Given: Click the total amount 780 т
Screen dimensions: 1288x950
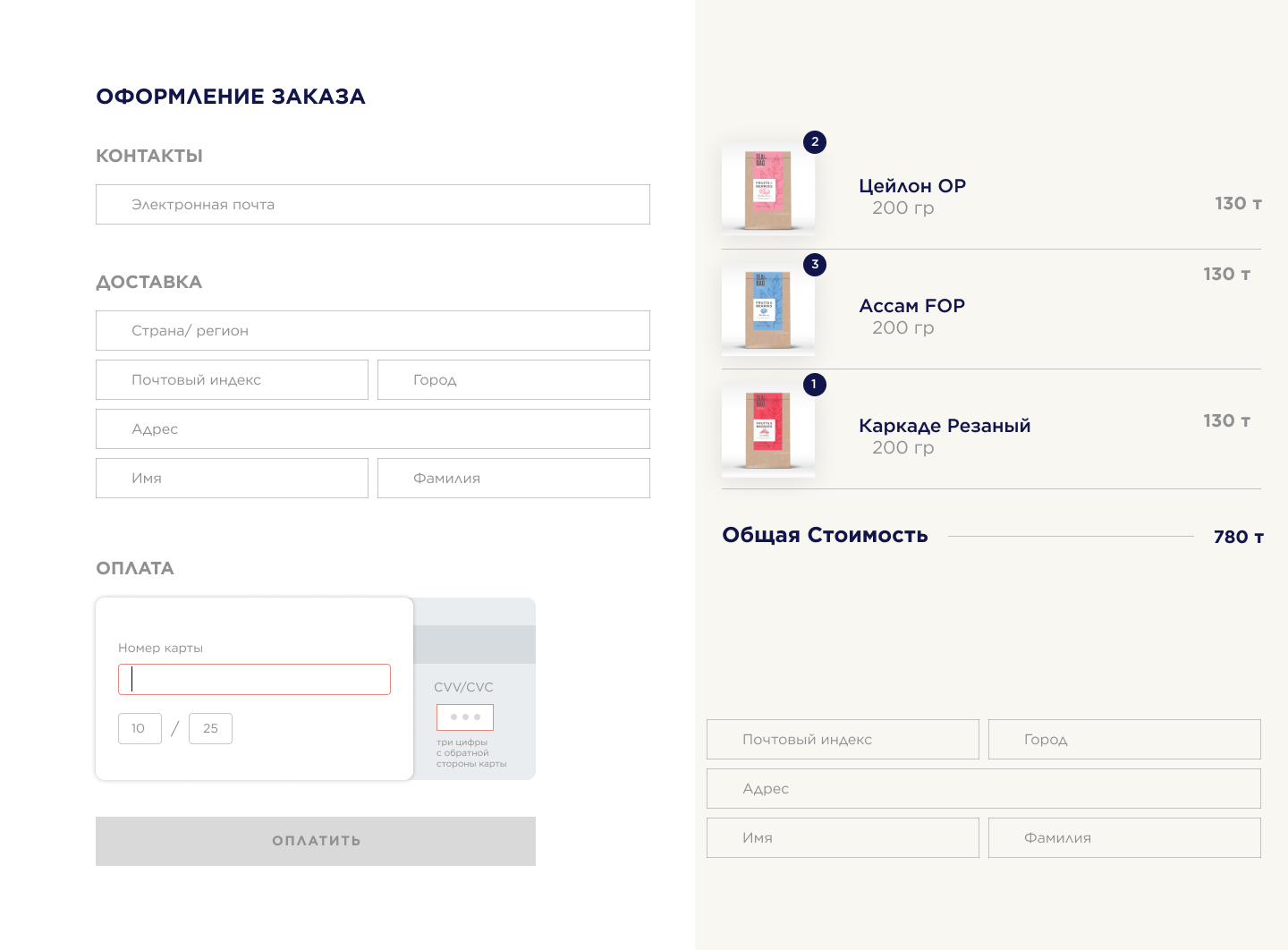Looking at the screenshot, I should click(x=1239, y=538).
